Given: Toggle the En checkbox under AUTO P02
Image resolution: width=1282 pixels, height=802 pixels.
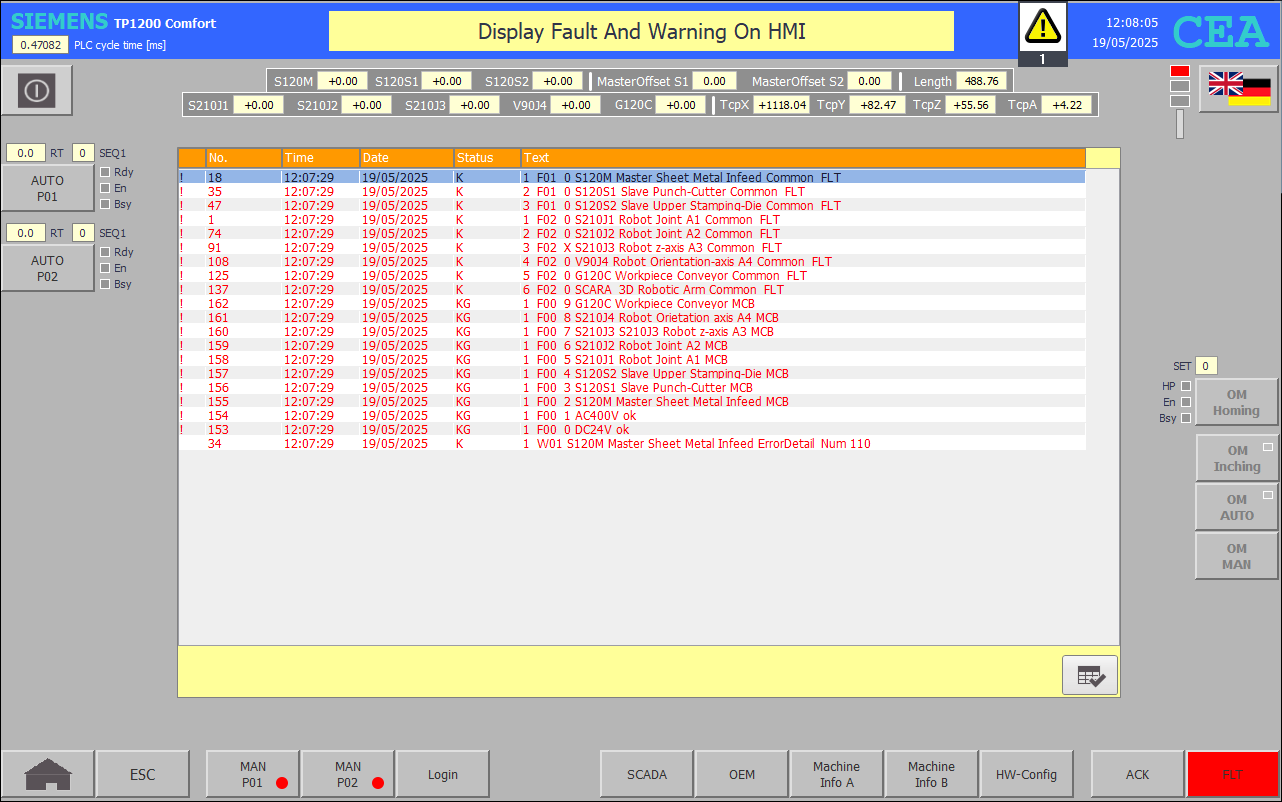Looking at the screenshot, I should click(x=105, y=268).
